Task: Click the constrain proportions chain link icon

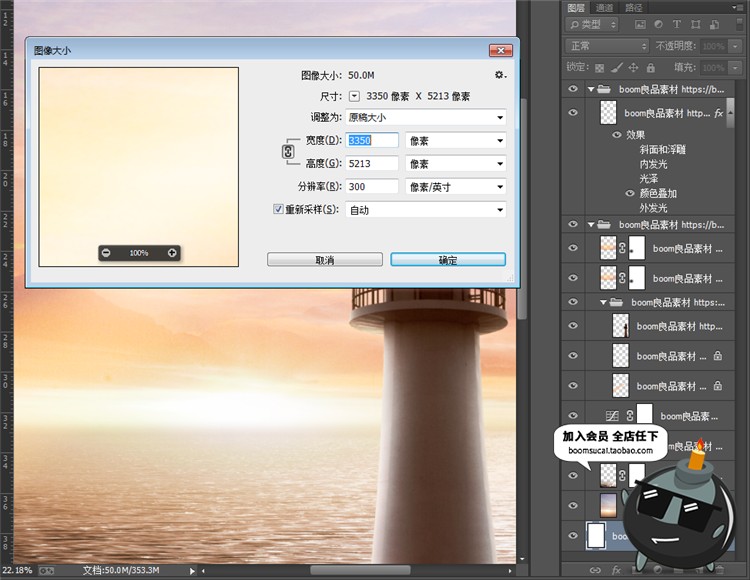Action: pyautogui.click(x=288, y=152)
